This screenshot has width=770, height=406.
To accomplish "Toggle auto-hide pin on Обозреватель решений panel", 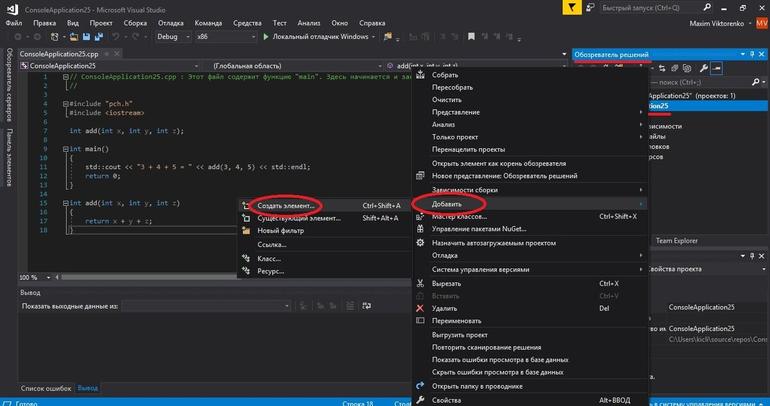I will coord(752,54).
